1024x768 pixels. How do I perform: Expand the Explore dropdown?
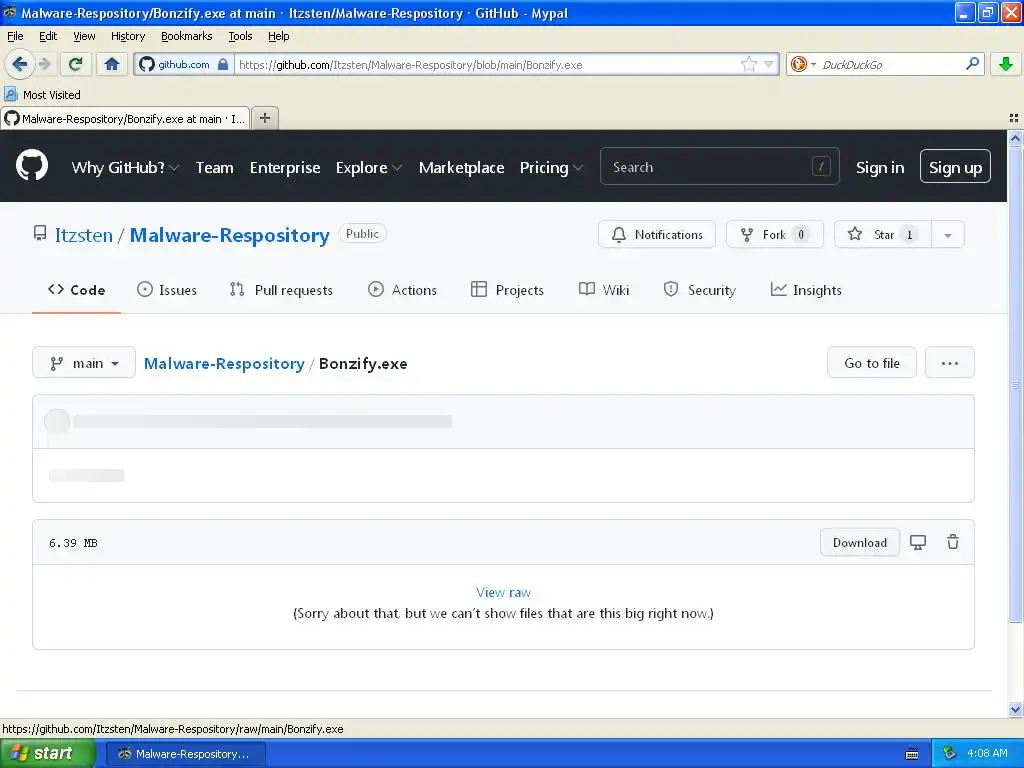(368, 168)
